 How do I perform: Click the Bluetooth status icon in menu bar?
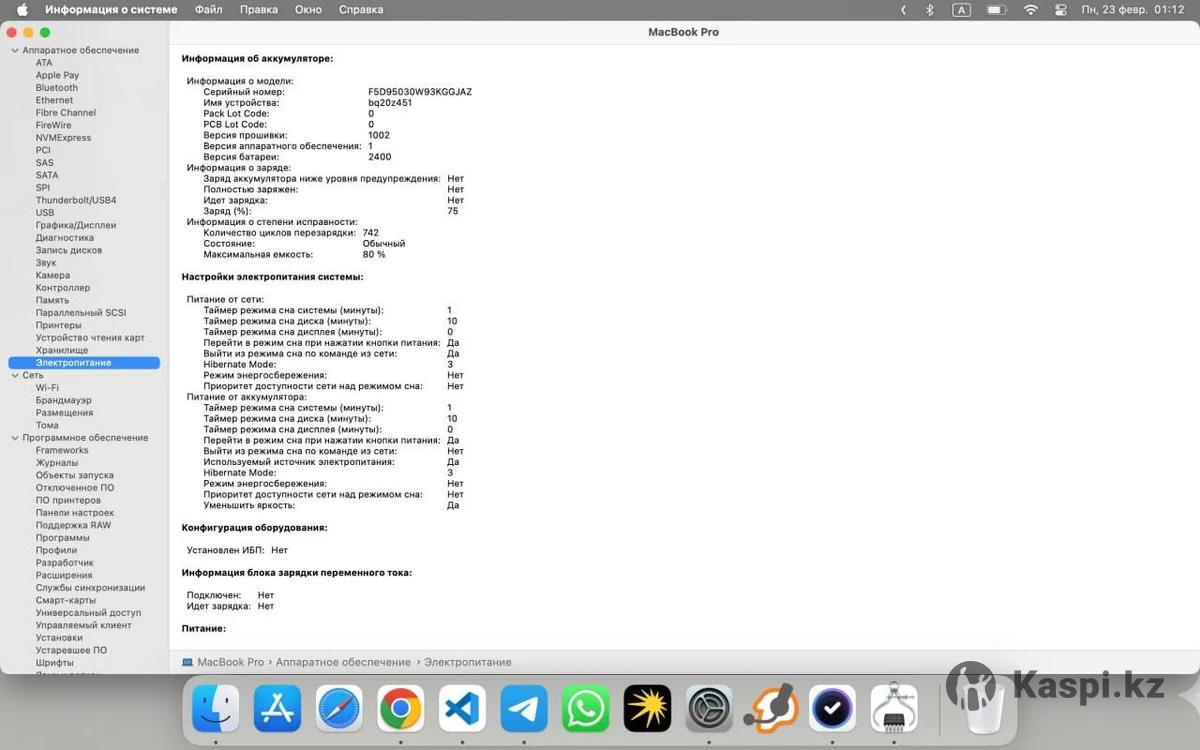point(929,10)
